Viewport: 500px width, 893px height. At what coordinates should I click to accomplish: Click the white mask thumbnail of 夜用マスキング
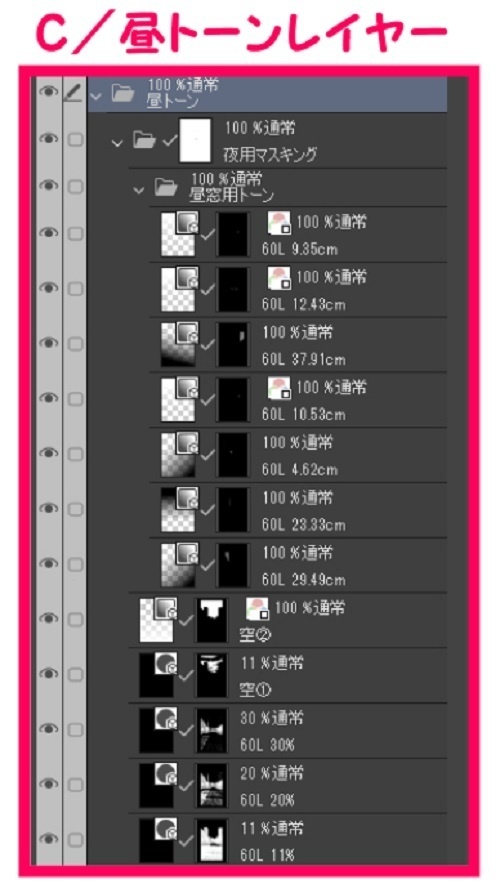(x=195, y=140)
